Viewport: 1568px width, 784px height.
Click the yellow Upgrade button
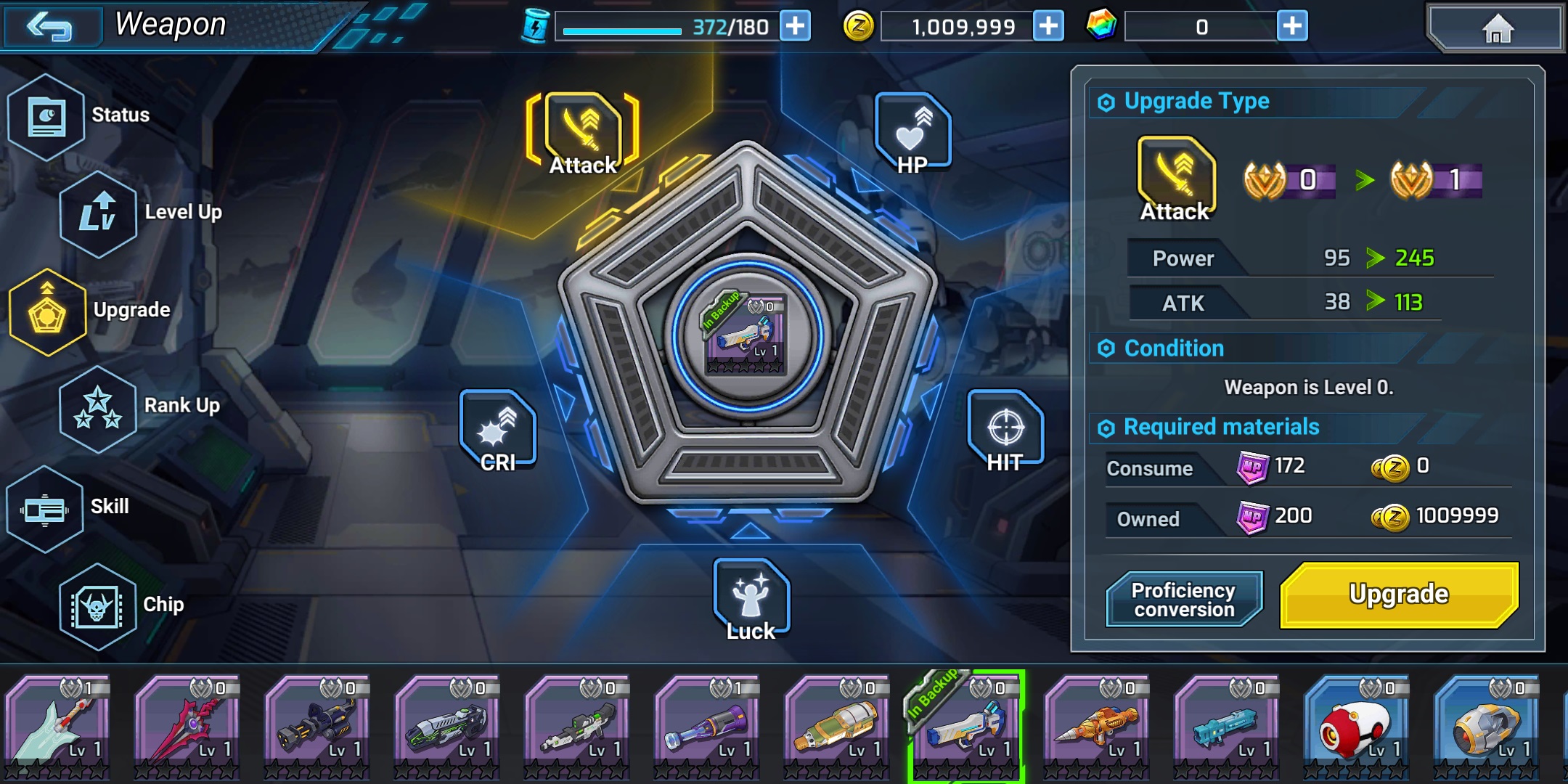point(1399,595)
